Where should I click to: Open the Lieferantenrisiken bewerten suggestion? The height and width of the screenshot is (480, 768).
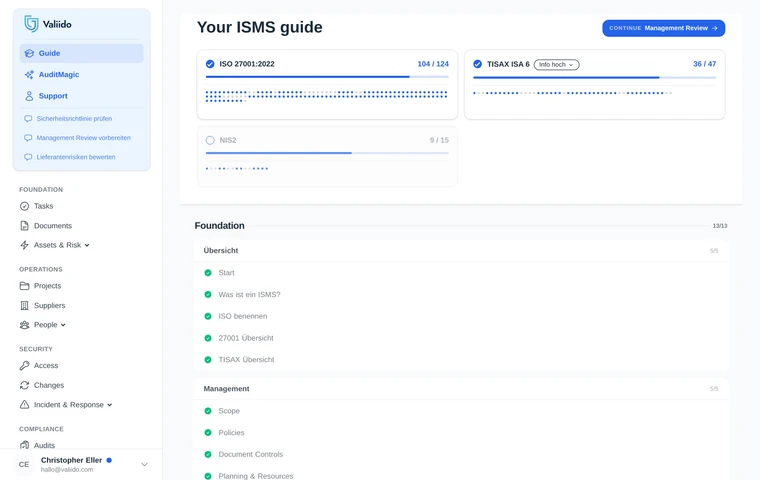coord(76,157)
